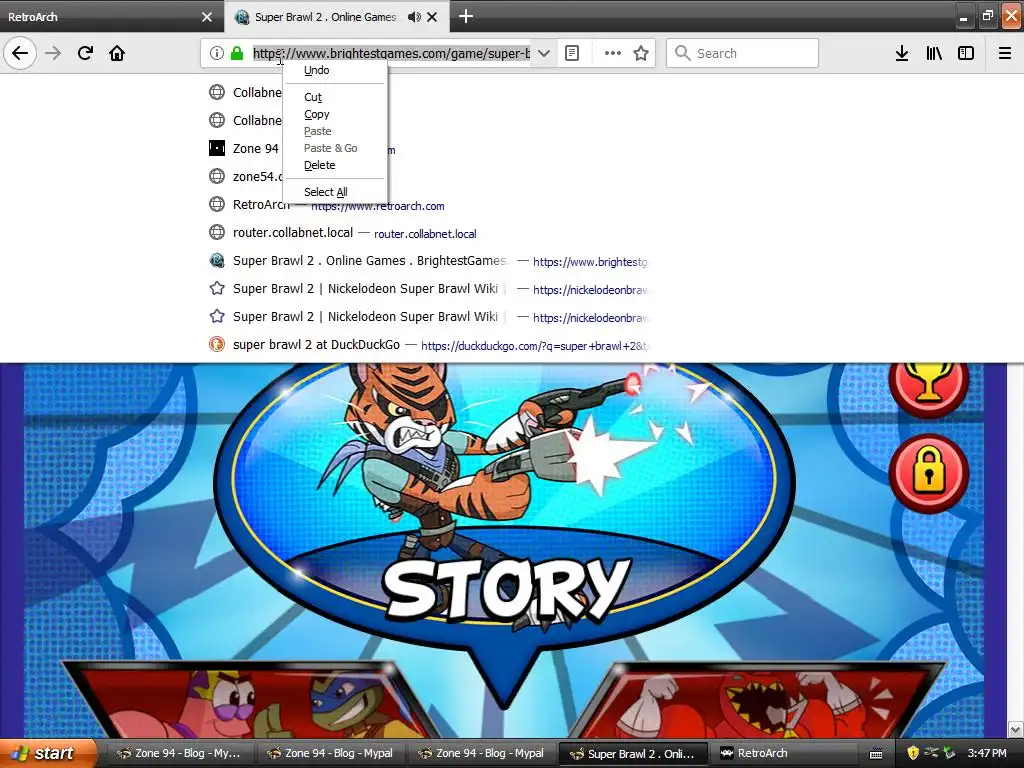Show site information icon in address bar
The height and width of the screenshot is (768, 1024).
(x=217, y=53)
